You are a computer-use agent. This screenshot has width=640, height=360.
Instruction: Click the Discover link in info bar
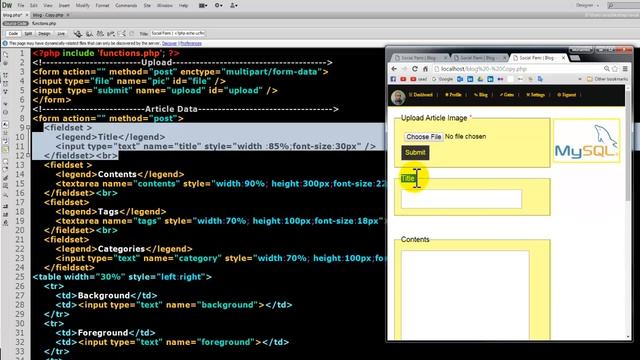tap(169, 43)
